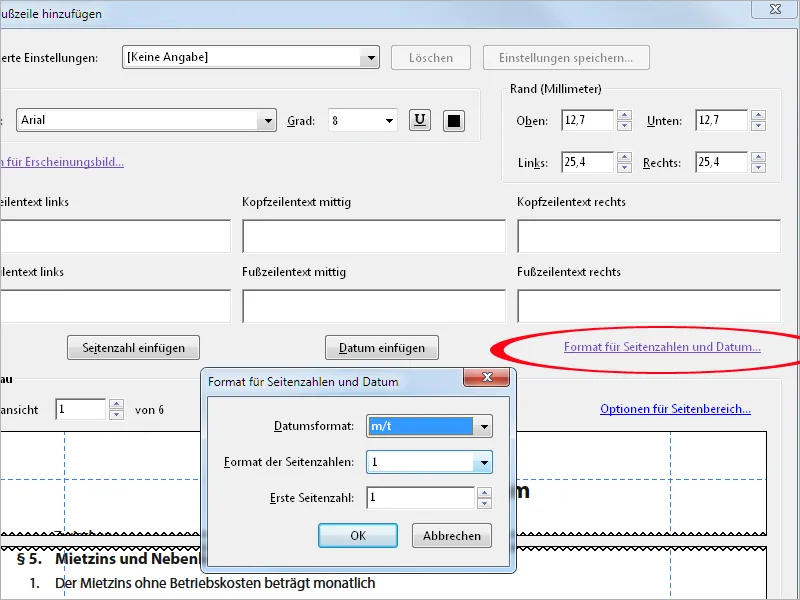
Task: Increase the Erste Seitenzahl value
Action: pos(485,492)
